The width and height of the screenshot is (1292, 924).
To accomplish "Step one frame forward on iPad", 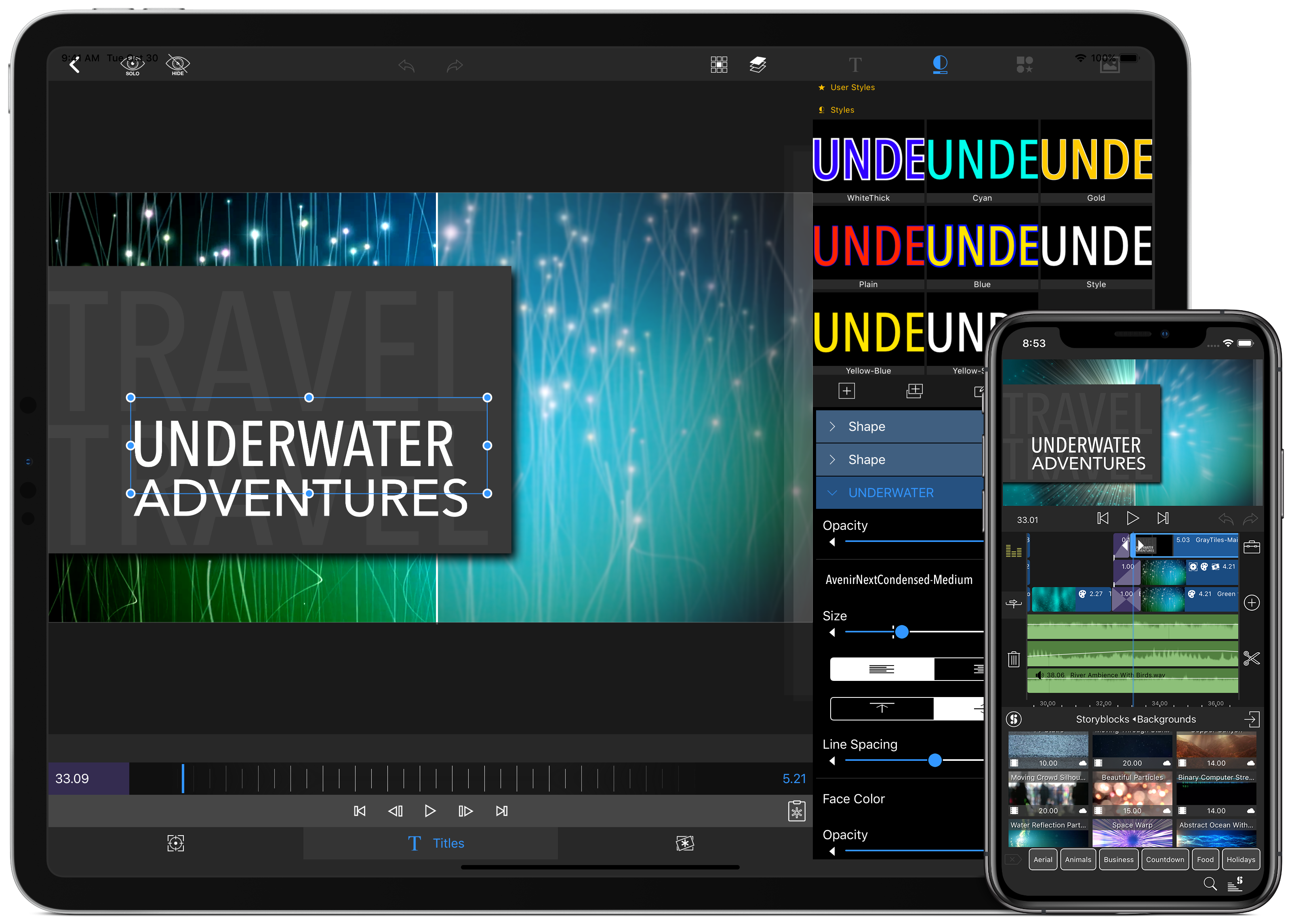I will 465,811.
